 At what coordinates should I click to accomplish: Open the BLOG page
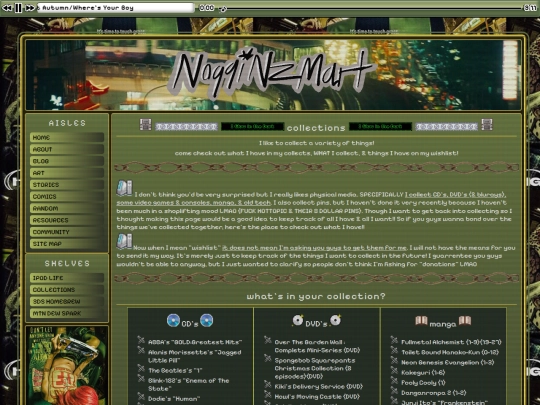pyautogui.click(x=67, y=161)
